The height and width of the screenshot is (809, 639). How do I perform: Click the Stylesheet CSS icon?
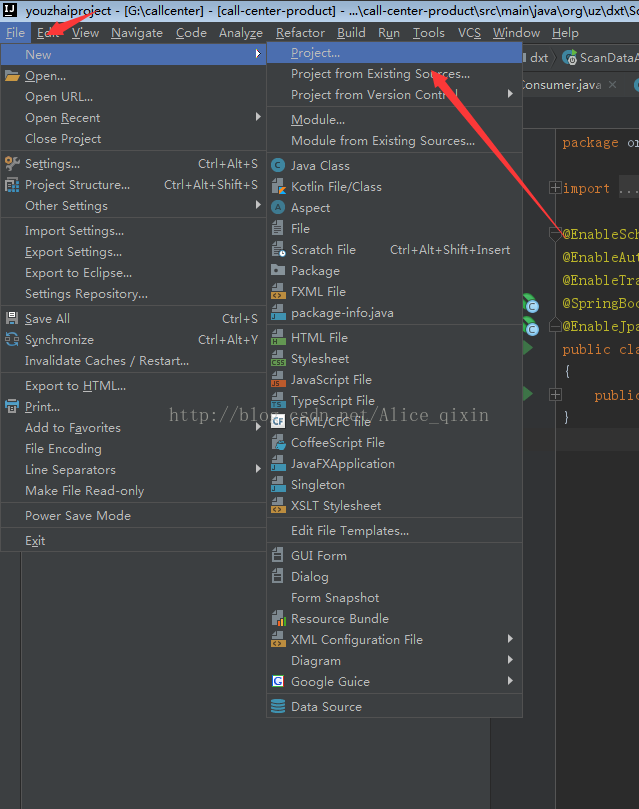click(278, 359)
